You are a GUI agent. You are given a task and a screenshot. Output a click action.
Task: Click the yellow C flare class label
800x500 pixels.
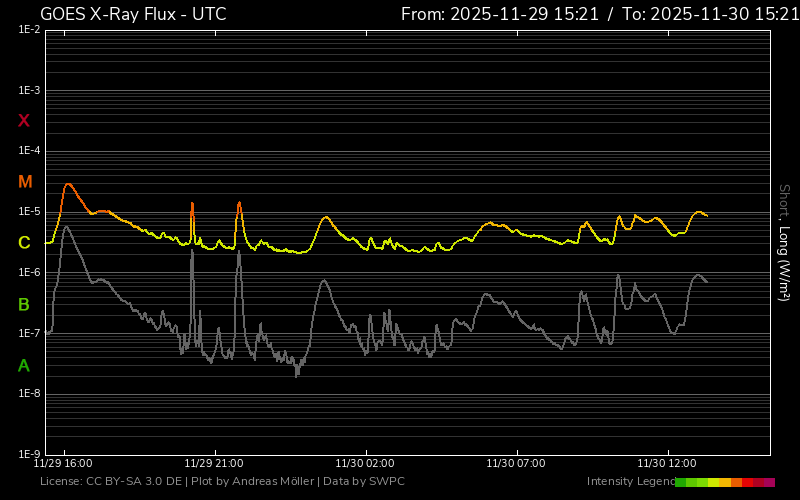pyautogui.click(x=24, y=243)
